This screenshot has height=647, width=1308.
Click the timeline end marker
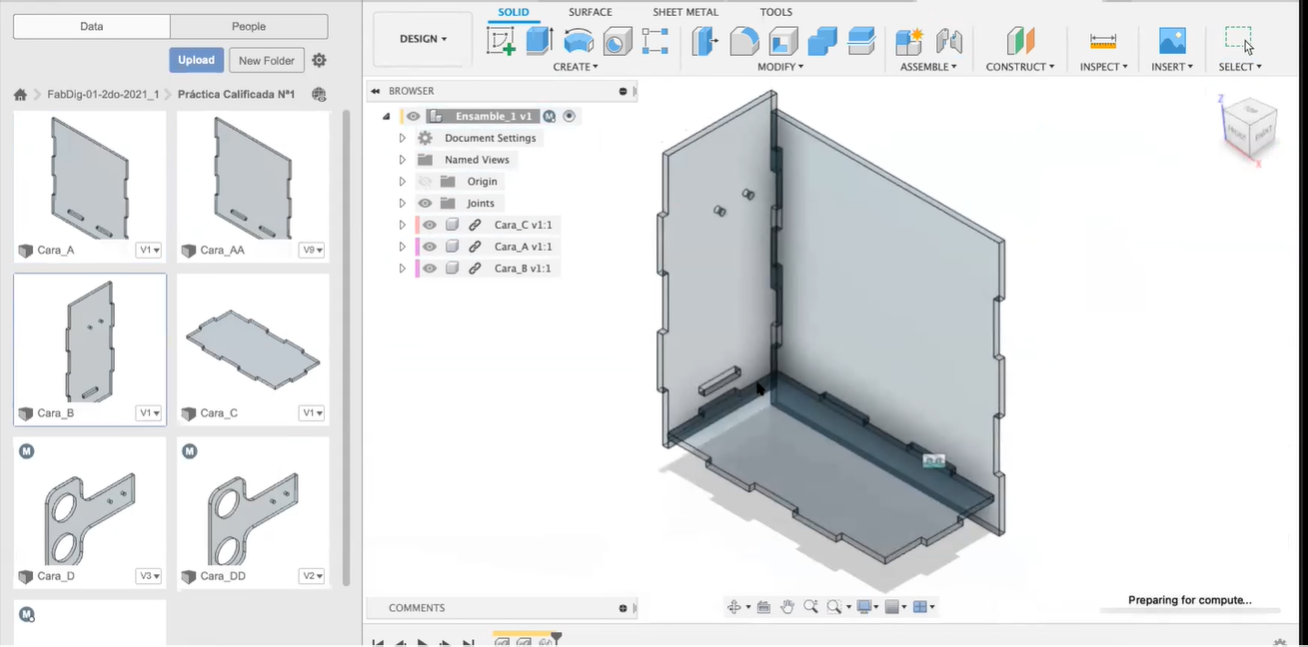point(556,638)
